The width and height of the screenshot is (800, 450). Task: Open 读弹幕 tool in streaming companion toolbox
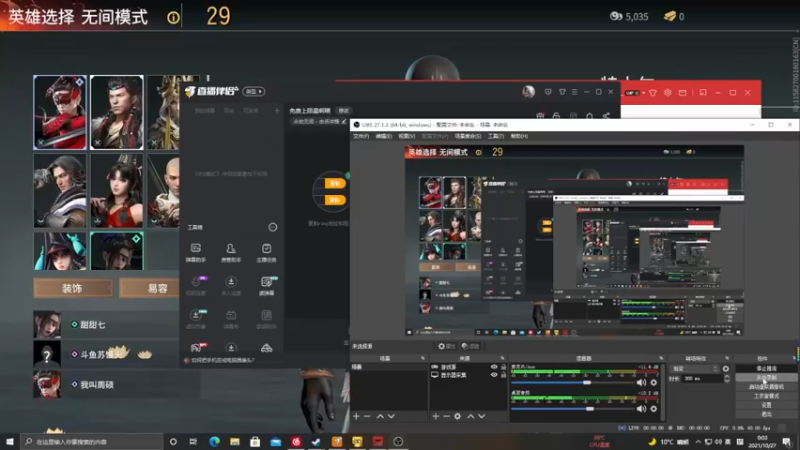tap(266, 286)
